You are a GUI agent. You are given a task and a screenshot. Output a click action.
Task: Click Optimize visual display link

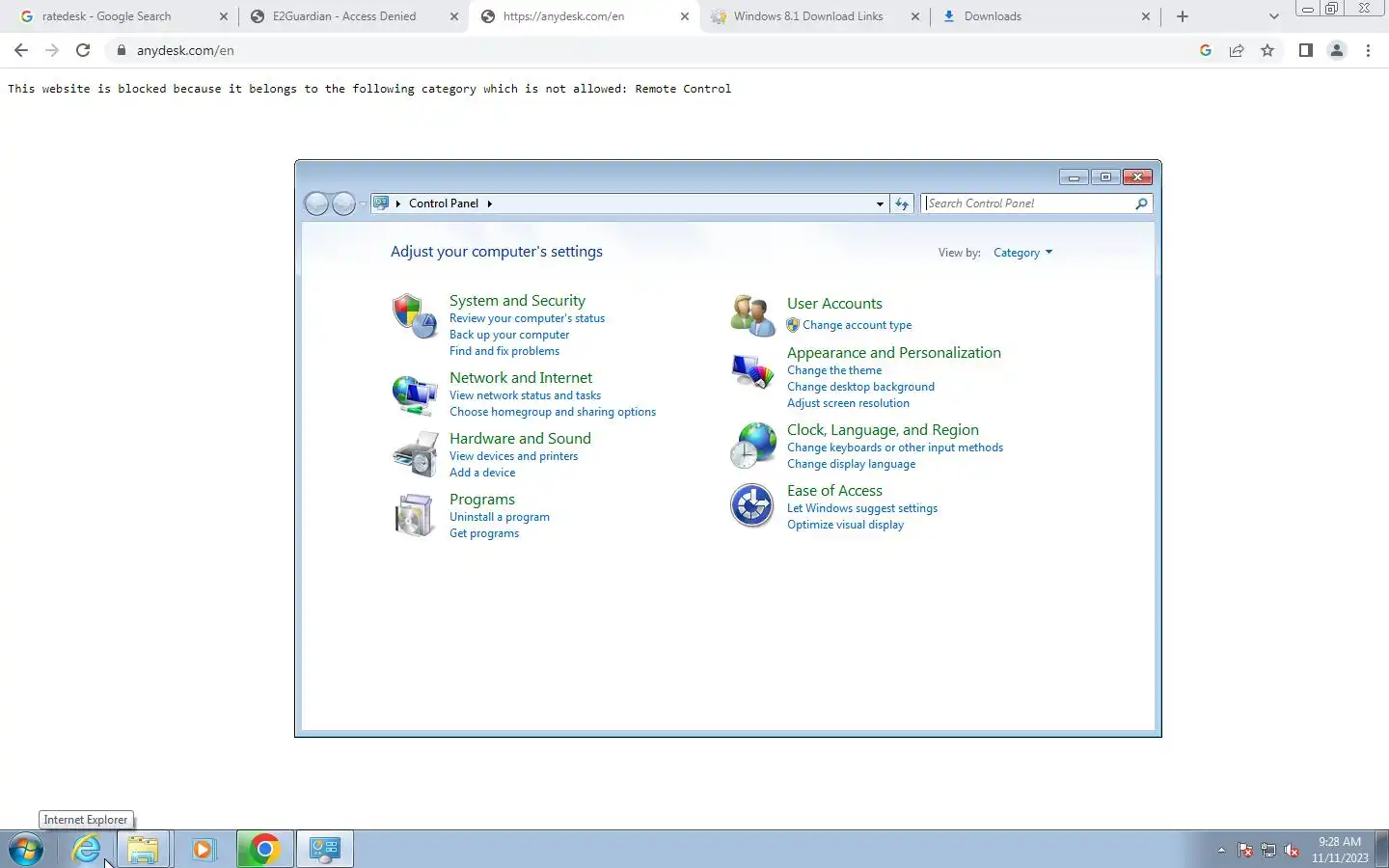tap(845, 525)
